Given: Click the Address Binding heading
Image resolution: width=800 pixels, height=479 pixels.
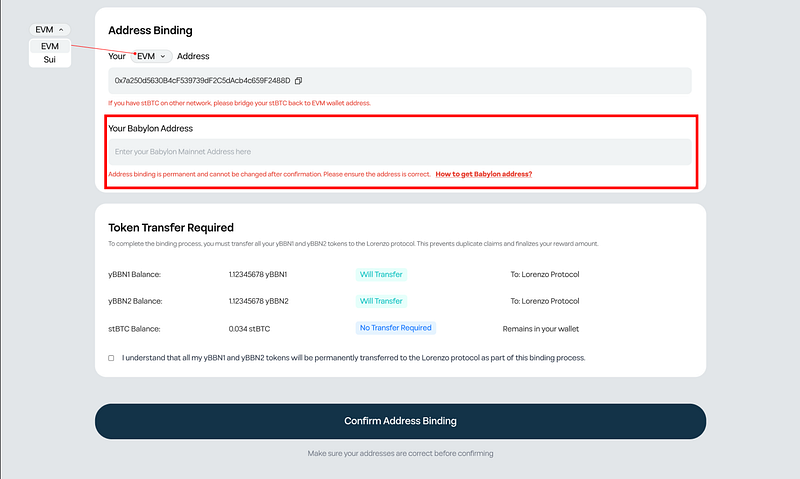Looking at the screenshot, I should pos(150,31).
